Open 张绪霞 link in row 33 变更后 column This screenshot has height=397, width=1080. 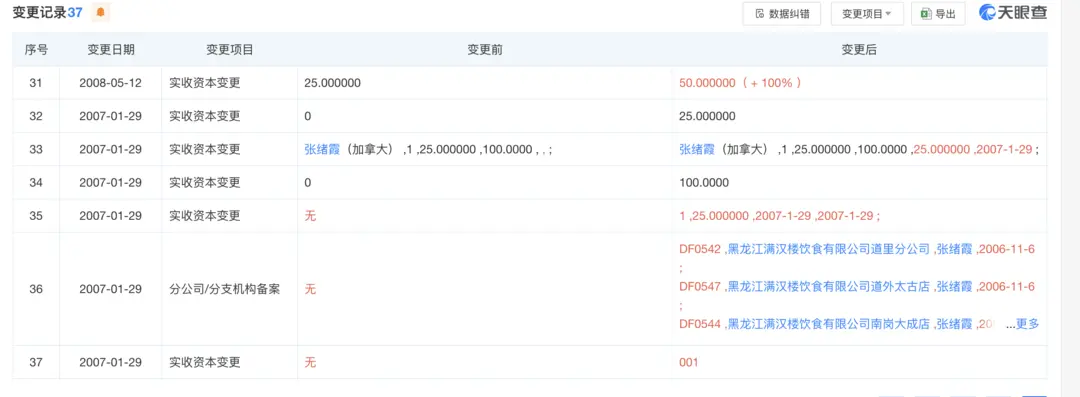tap(696, 150)
